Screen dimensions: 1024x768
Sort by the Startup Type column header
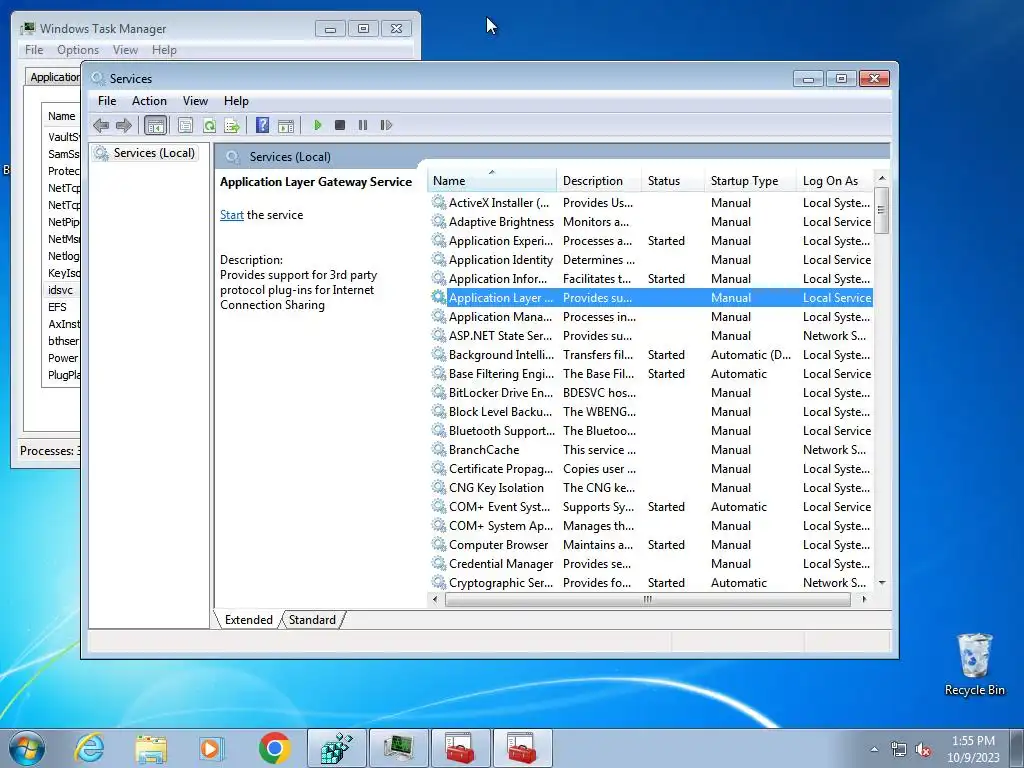750,181
